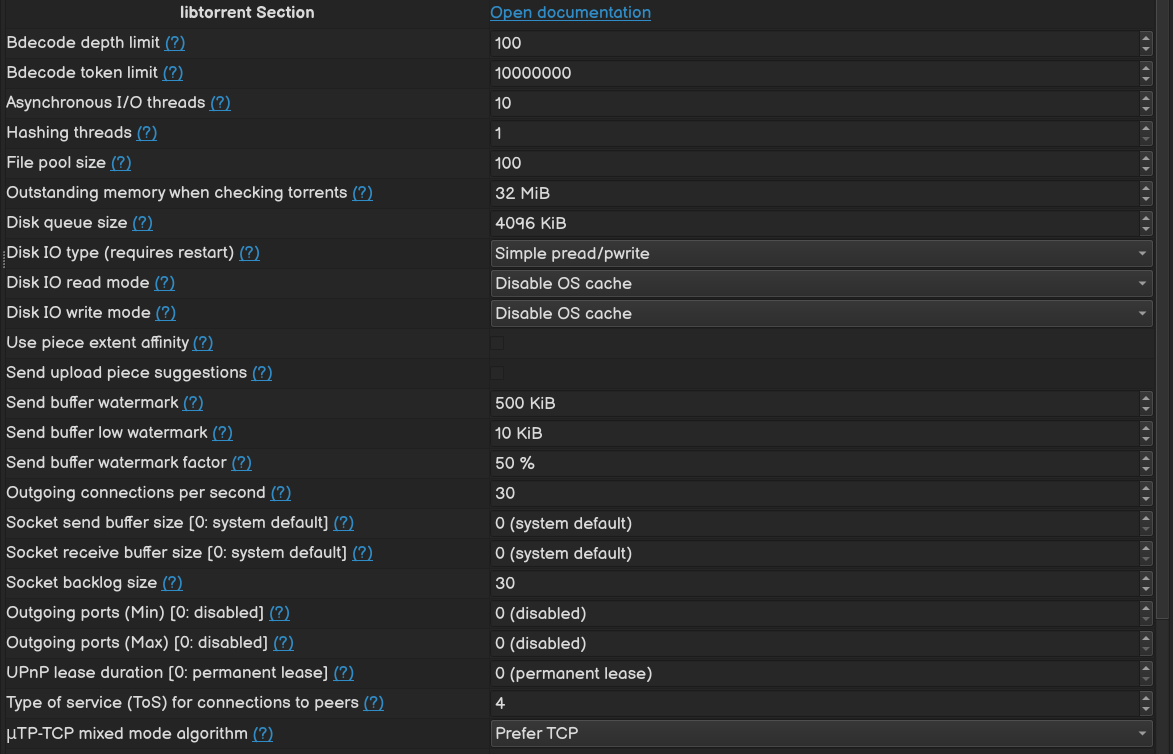1173x754 pixels.
Task: Open help for Bdecode token limit
Action: click(173, 73)
